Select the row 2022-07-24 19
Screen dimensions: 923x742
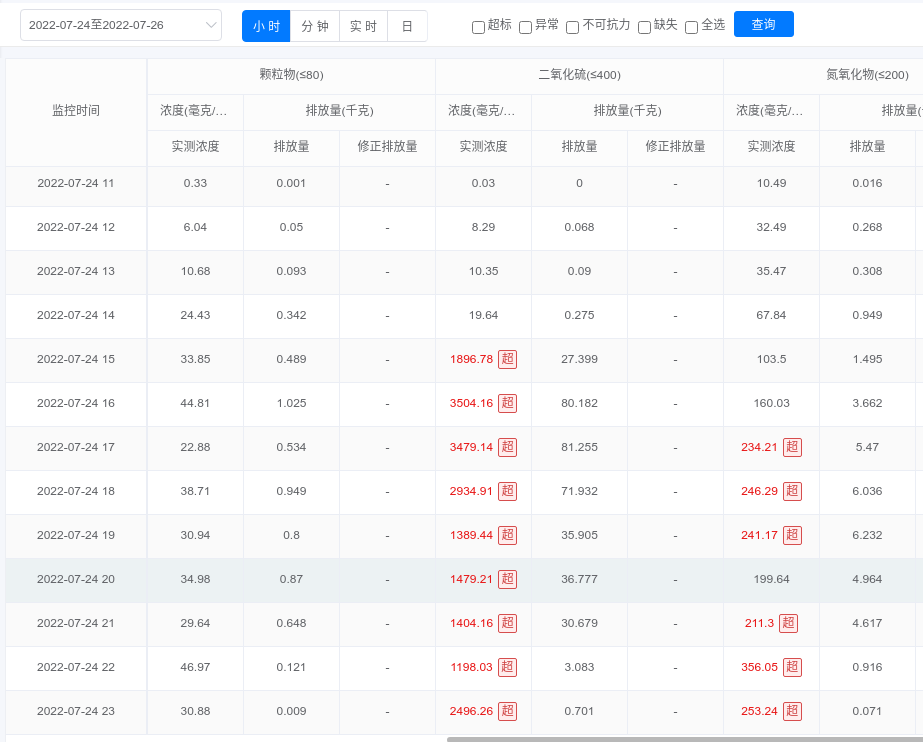point(464,535)
